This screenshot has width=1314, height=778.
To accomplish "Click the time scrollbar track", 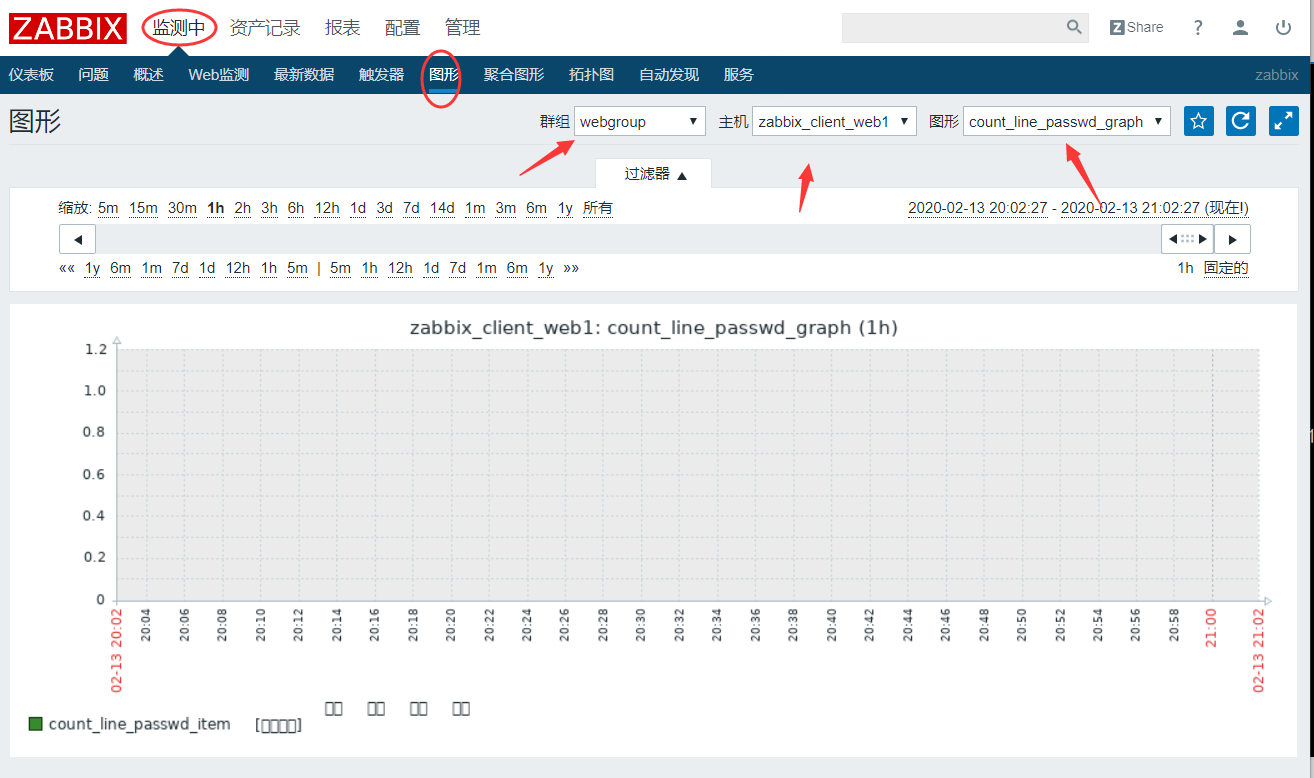I will [628, 239].
